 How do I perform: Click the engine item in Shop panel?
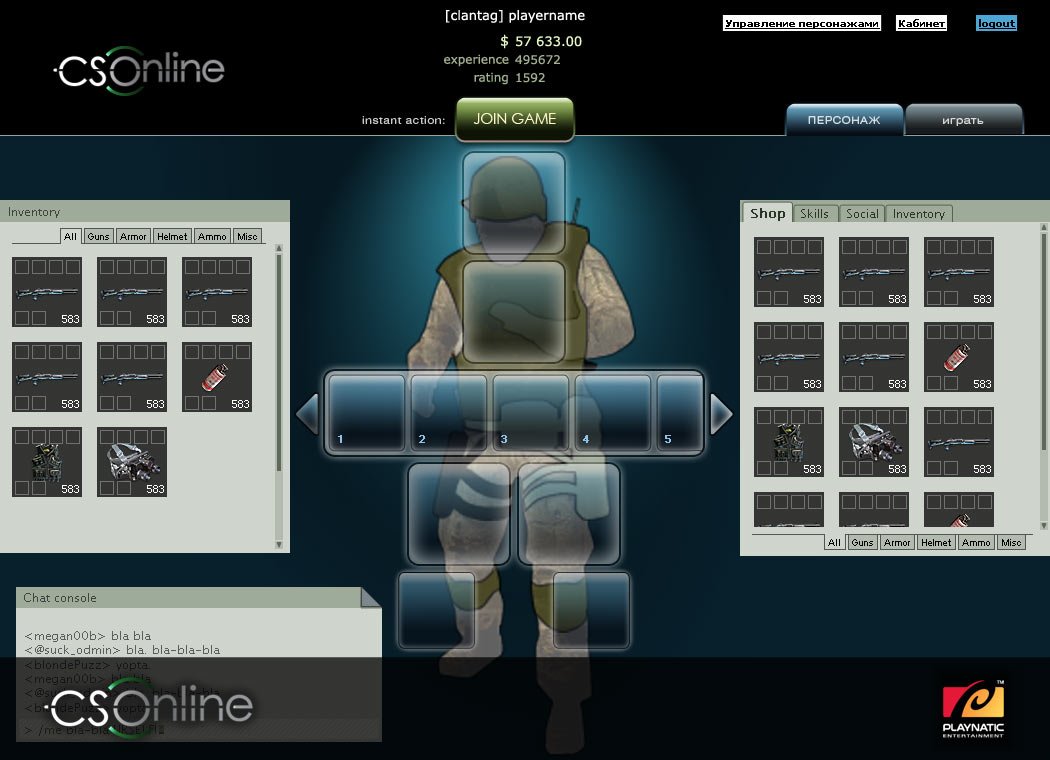873,441
